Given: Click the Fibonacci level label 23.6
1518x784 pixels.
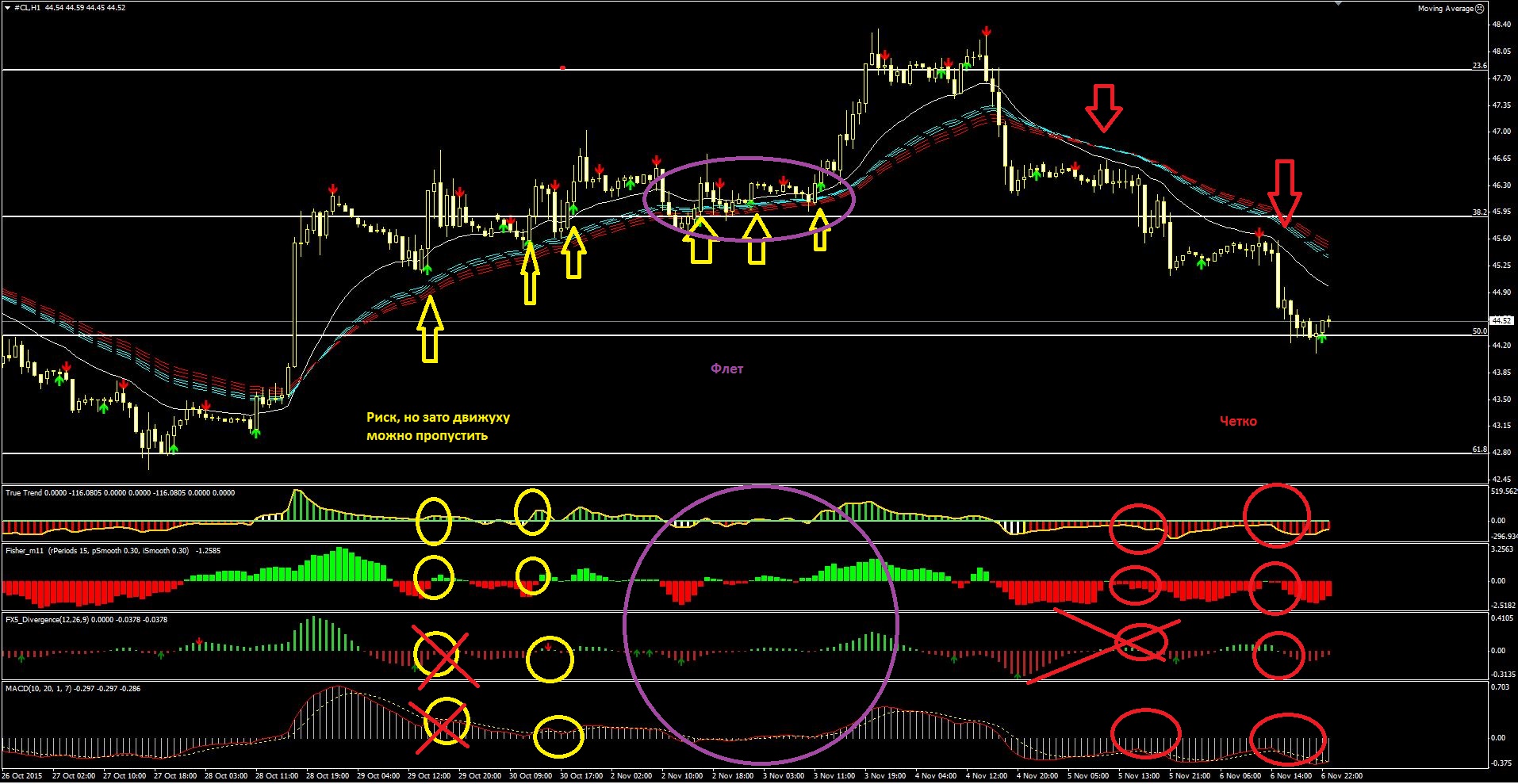Looking at the screenshot, I should 1480,66.
